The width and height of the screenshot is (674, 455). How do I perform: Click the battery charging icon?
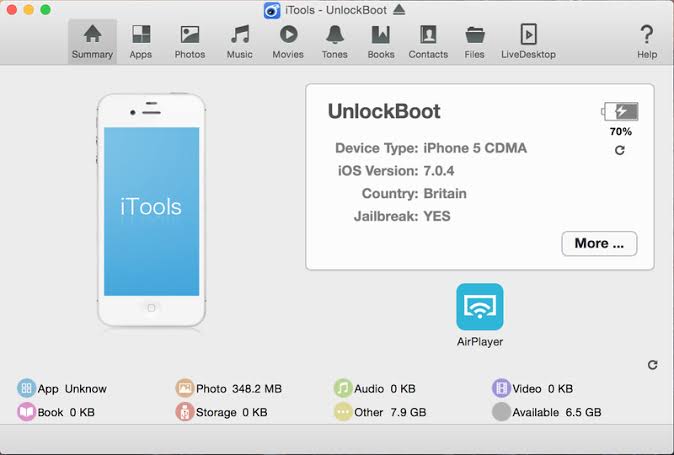(620, 112)
